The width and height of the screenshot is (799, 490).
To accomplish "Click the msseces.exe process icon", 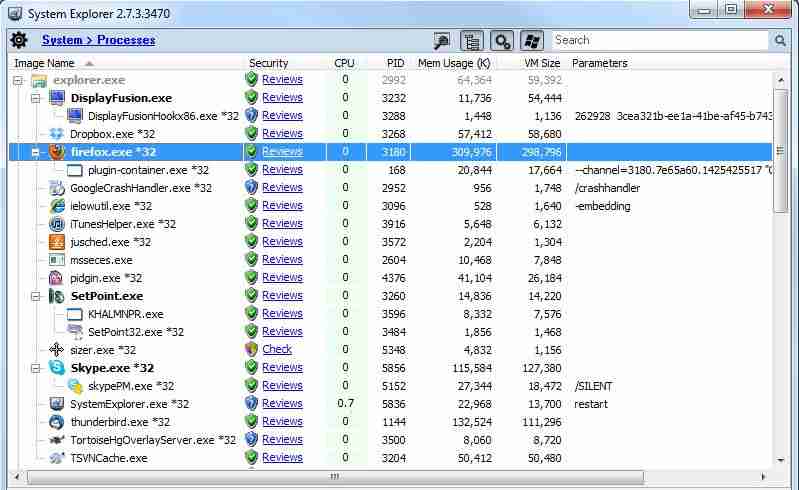I will (x=57, y=260).
